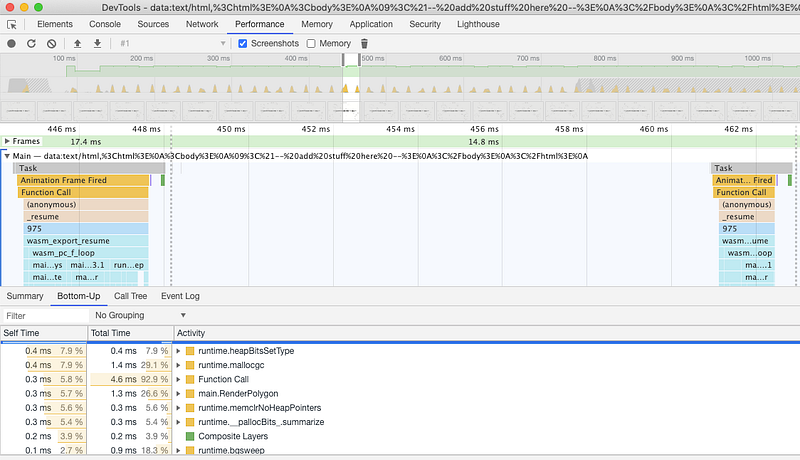Click the Filter input field
The image size is (800, 460).
[x=46, y=316]
